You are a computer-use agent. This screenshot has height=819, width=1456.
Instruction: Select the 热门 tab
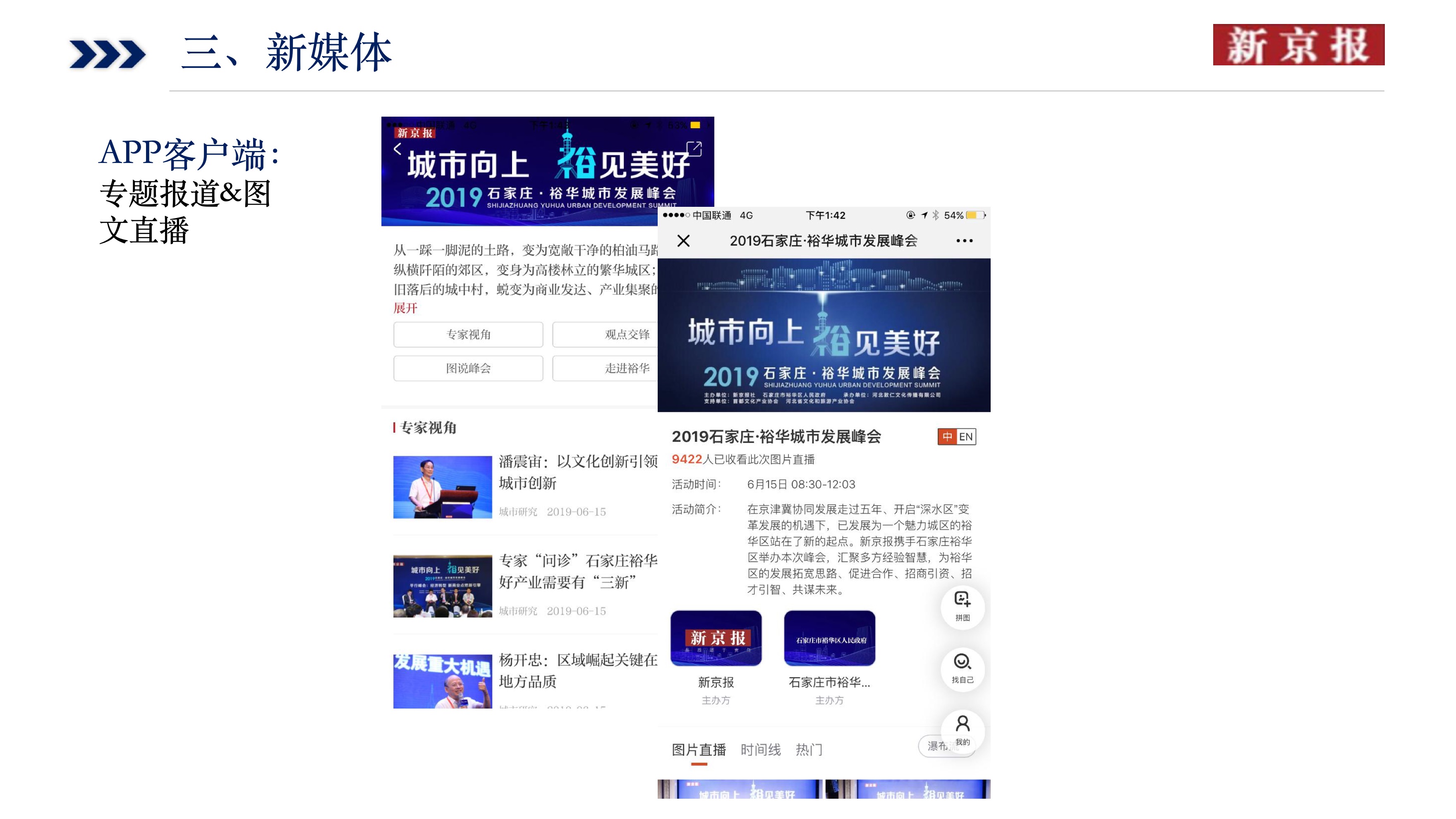click(x=809, y=750)
